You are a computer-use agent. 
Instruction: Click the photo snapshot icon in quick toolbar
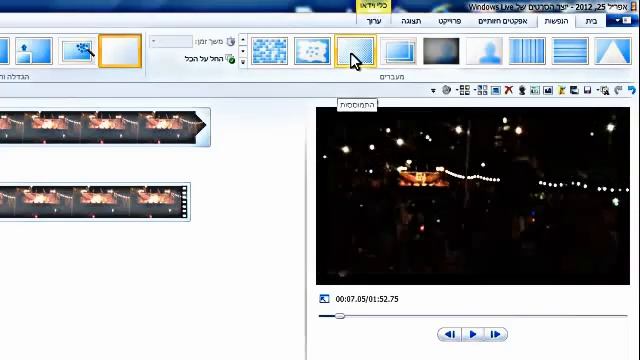coord(548,90)
